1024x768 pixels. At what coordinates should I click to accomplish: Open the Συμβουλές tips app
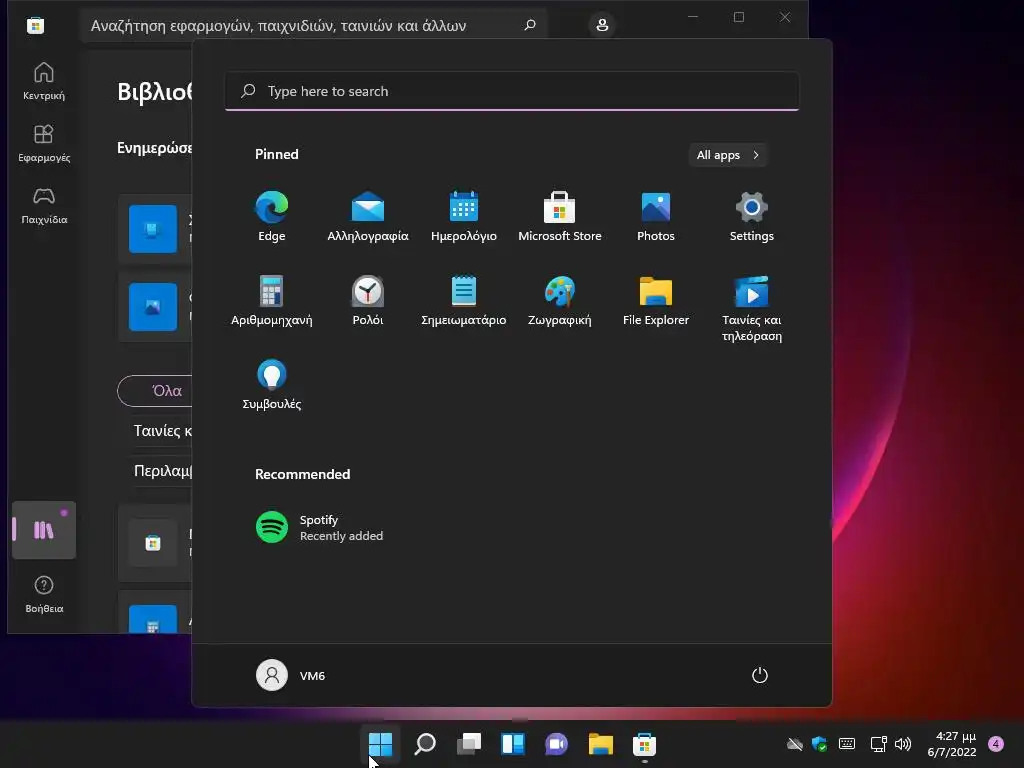point(272,385)
